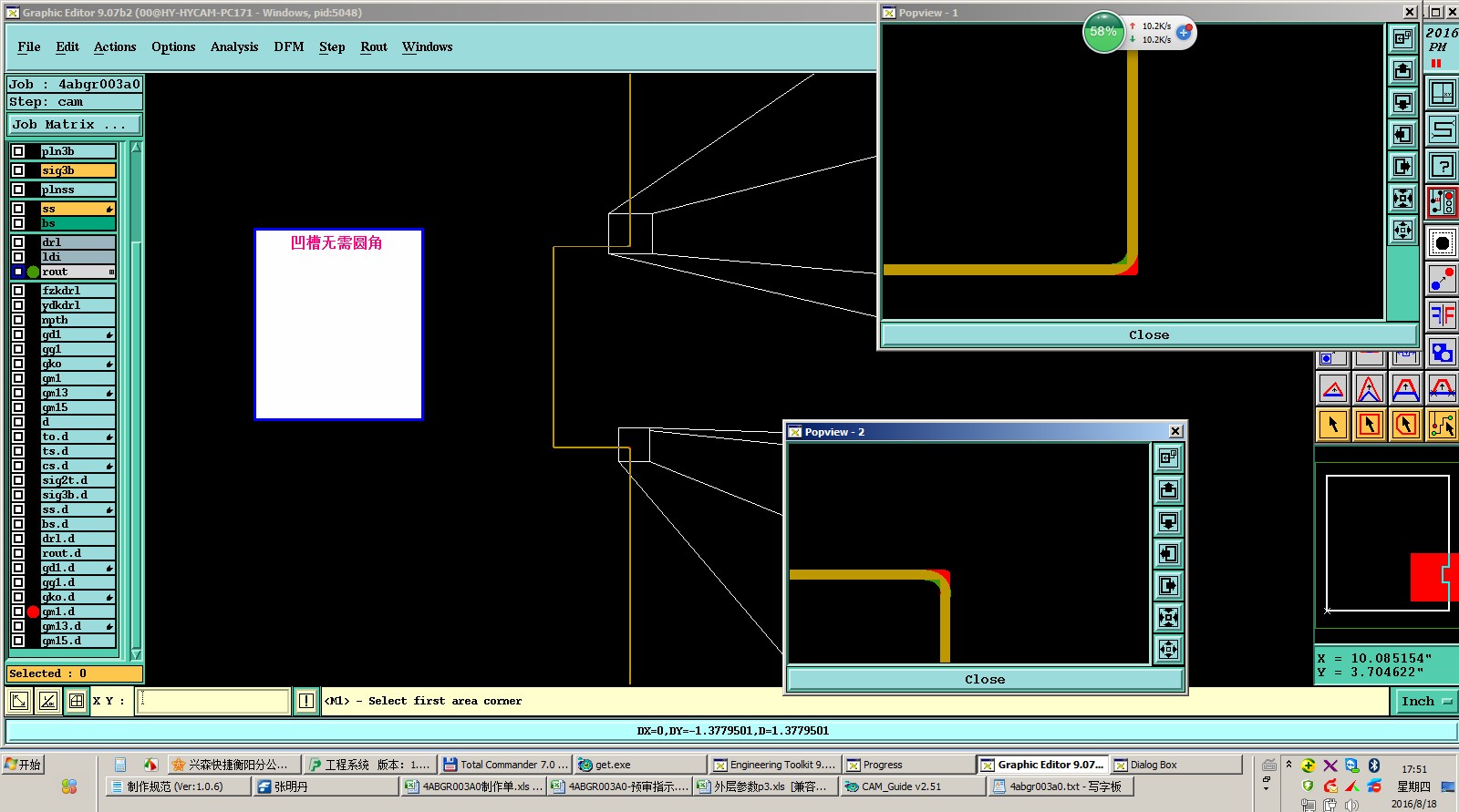Image resolution: width=1459 pixels, height=812 pixels.
Task: Click pan right icon in Popview 2
Action: point(1168,586)
